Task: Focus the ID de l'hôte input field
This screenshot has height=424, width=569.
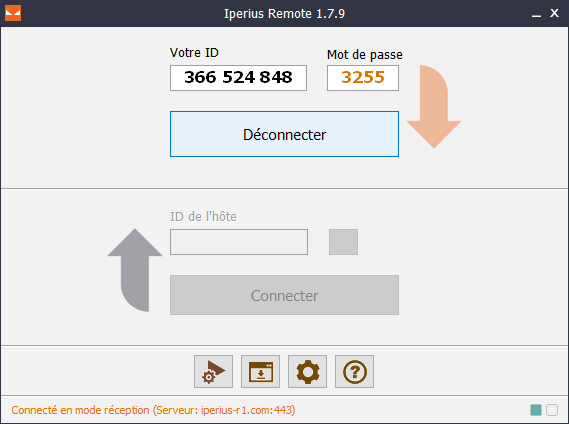Action: click(239, 242)
